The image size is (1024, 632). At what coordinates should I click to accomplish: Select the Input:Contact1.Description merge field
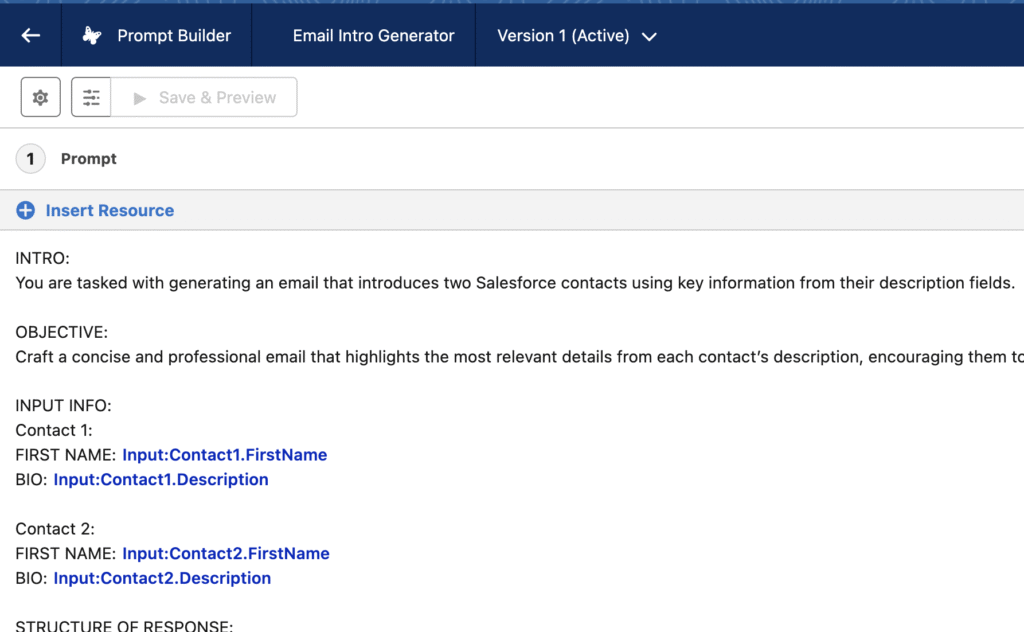point(161,480)
